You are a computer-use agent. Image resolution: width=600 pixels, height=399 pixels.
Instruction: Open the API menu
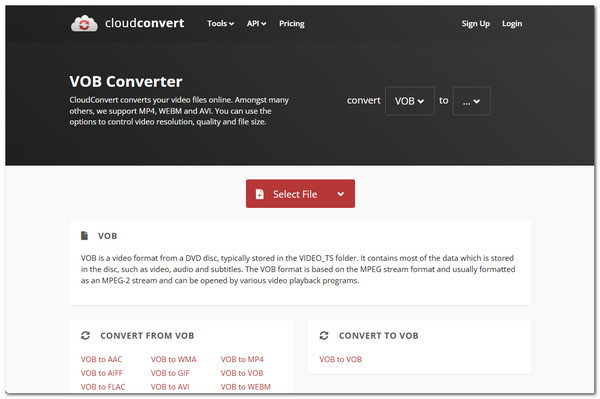point(256,24)
